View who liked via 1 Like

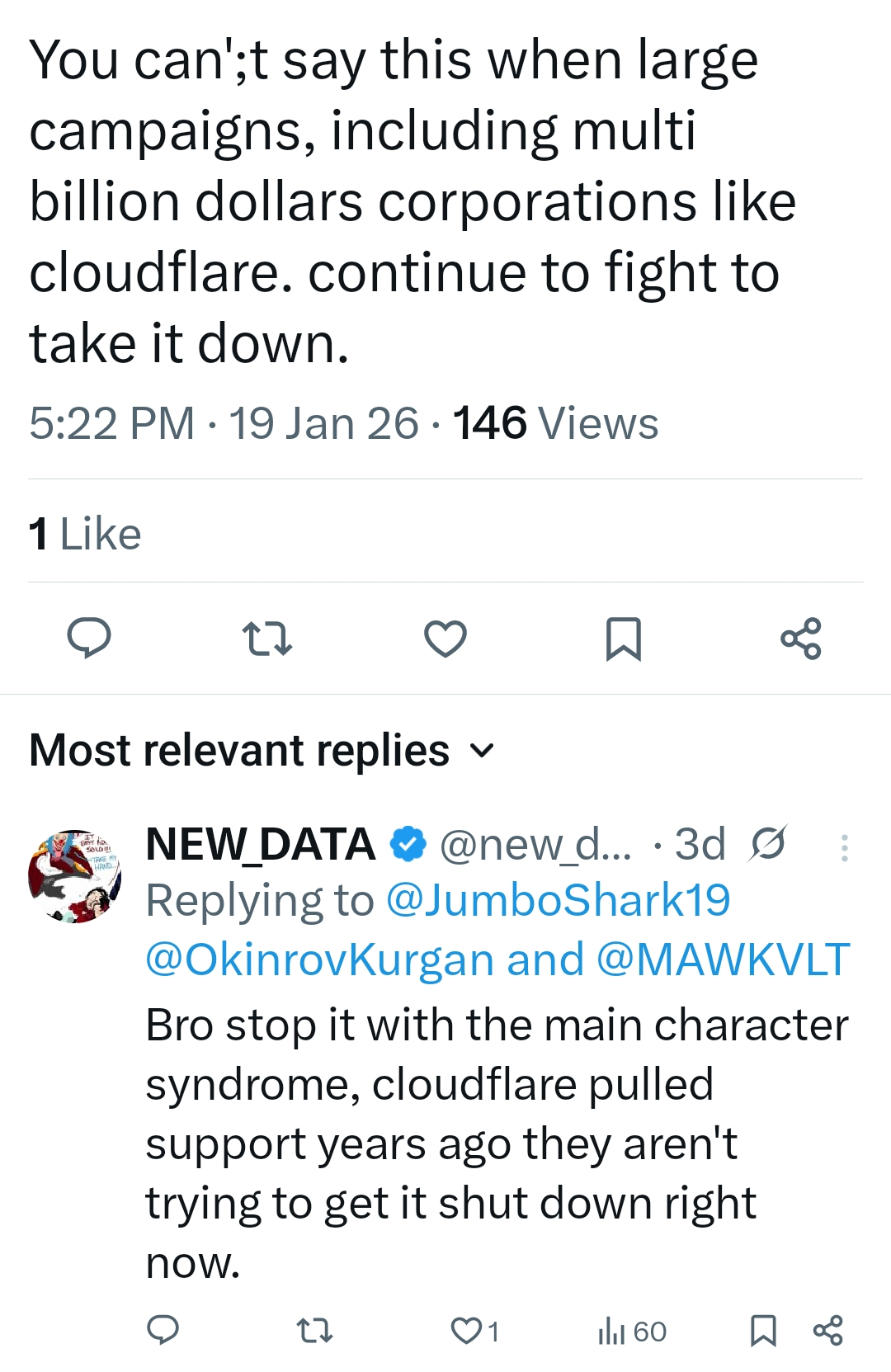coord(85,534)
